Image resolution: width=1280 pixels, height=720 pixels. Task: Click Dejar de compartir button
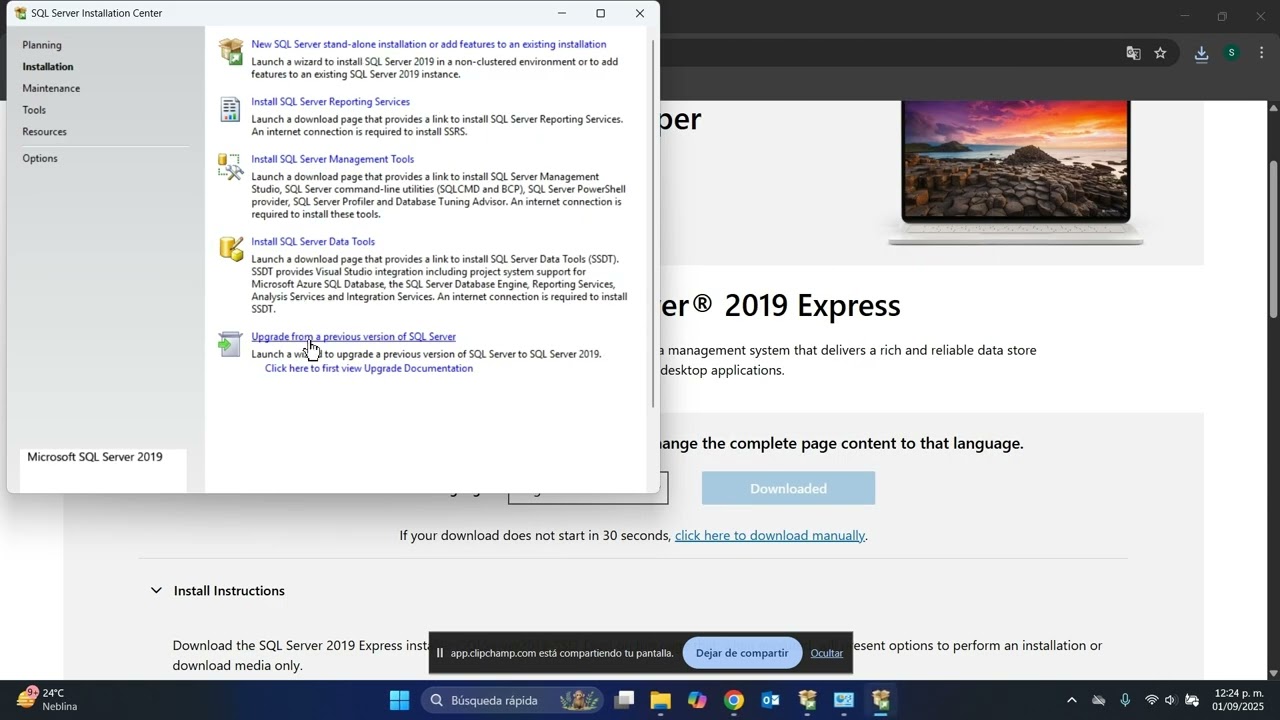(742, 653)
